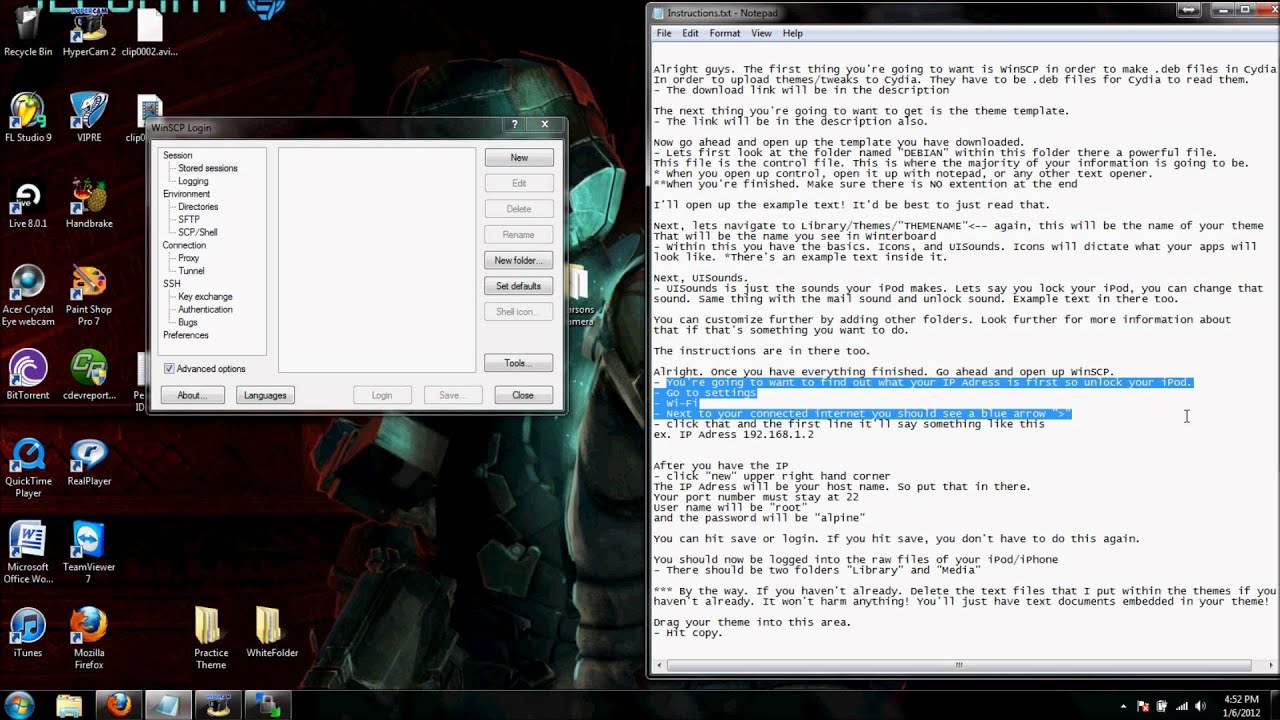The width and height of the screenshot is (1280, 720).
Task: Launch HyperCam 2 from the desktop
Action: tap(89, 30)
